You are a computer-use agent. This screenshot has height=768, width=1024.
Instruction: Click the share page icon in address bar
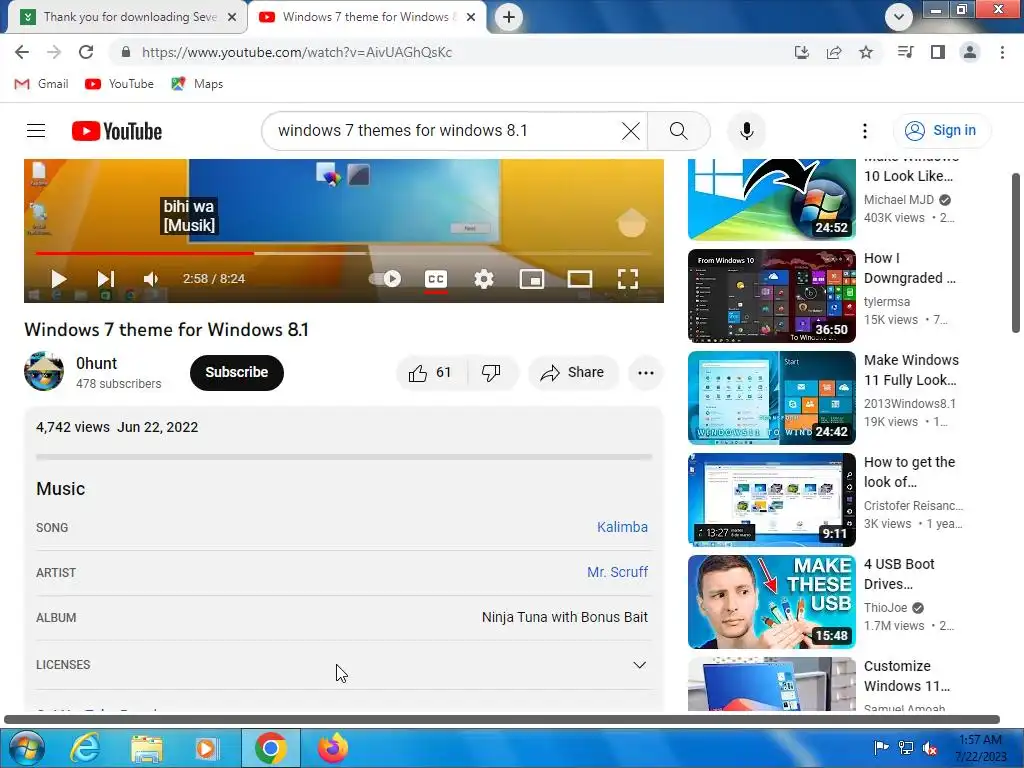834,52
